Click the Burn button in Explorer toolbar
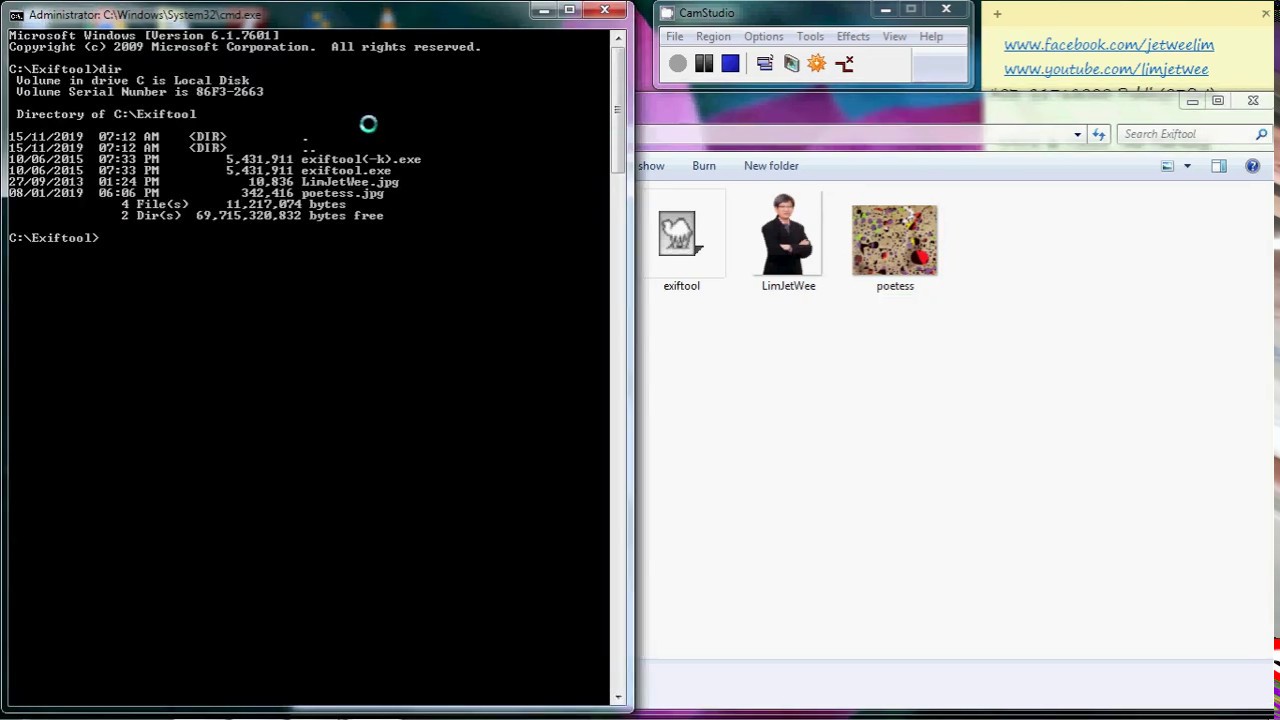 click(704, 166)
